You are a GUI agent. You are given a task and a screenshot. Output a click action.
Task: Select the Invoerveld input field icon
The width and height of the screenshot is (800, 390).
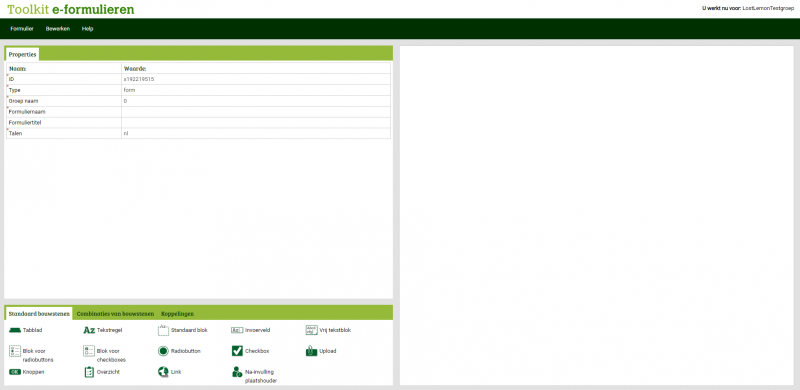[x=237, y=330]
